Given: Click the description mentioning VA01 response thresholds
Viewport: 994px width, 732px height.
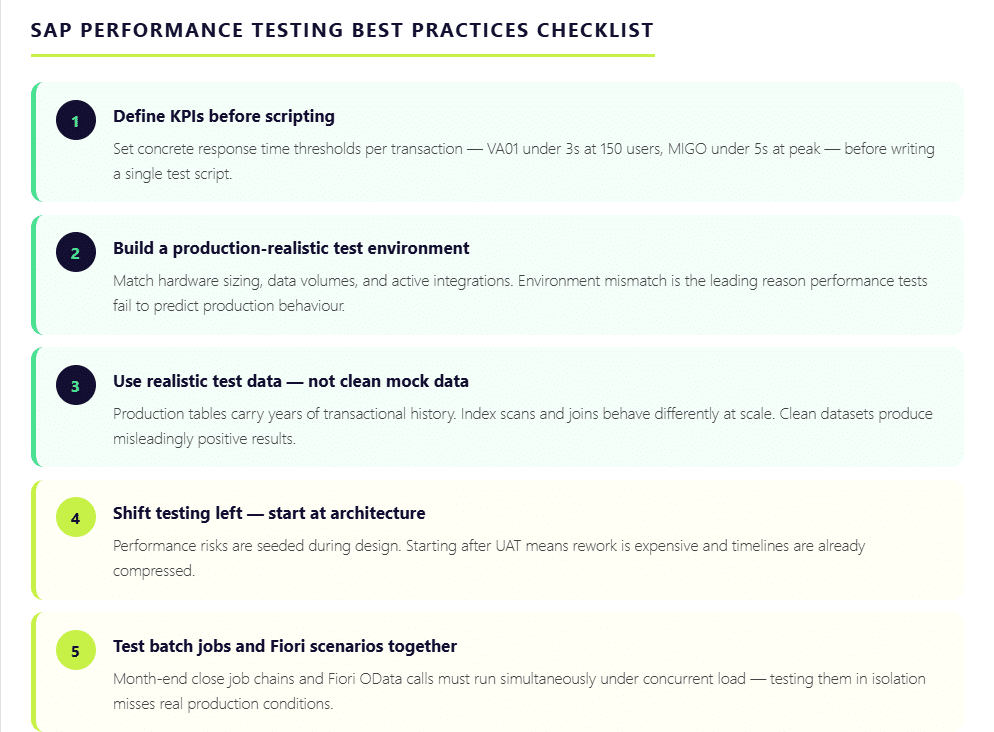Looking at the screenshot, I should pyautogui.click(x=524, y=161).
